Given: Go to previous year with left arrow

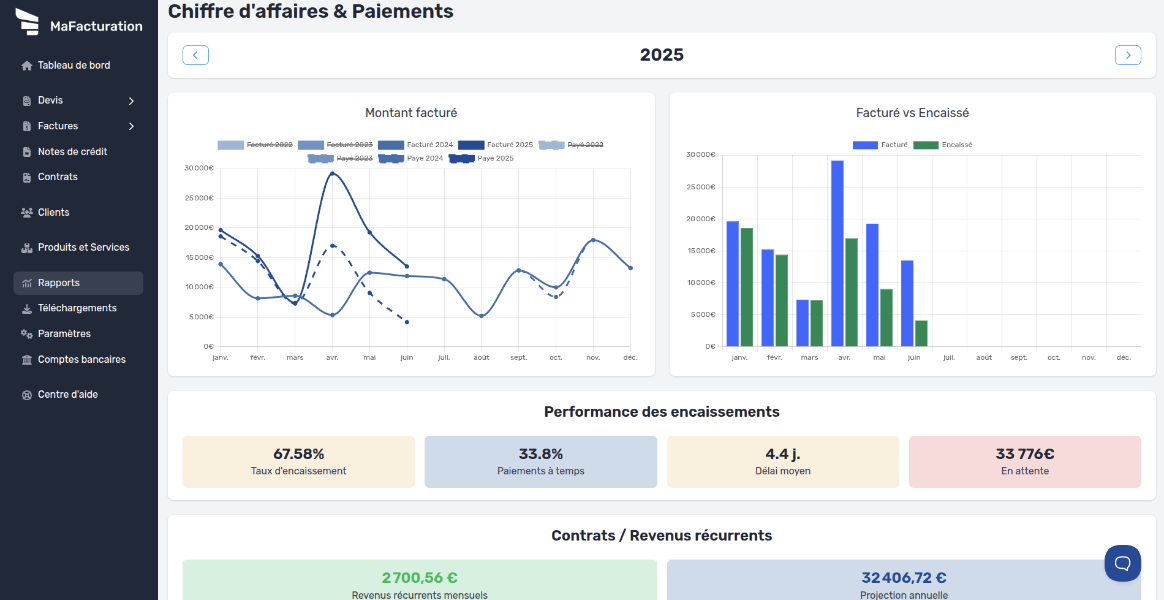Looking at the screenshot, I should click(x=195, y=55).
